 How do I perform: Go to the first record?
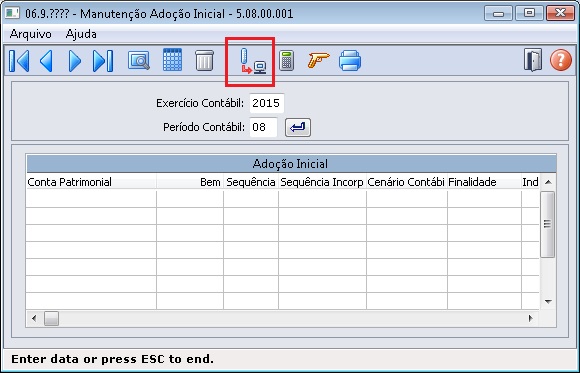[19, 61]
